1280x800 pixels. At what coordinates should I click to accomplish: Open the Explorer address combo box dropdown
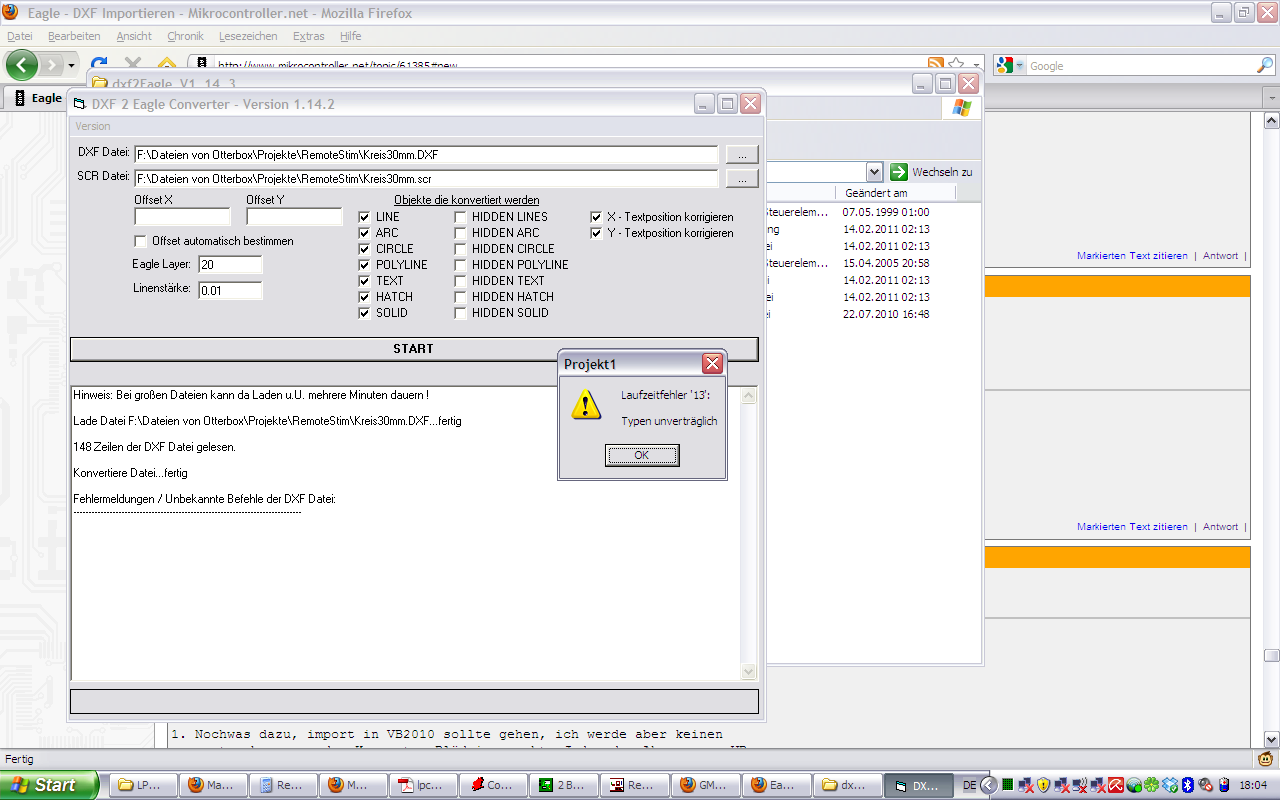874,172
